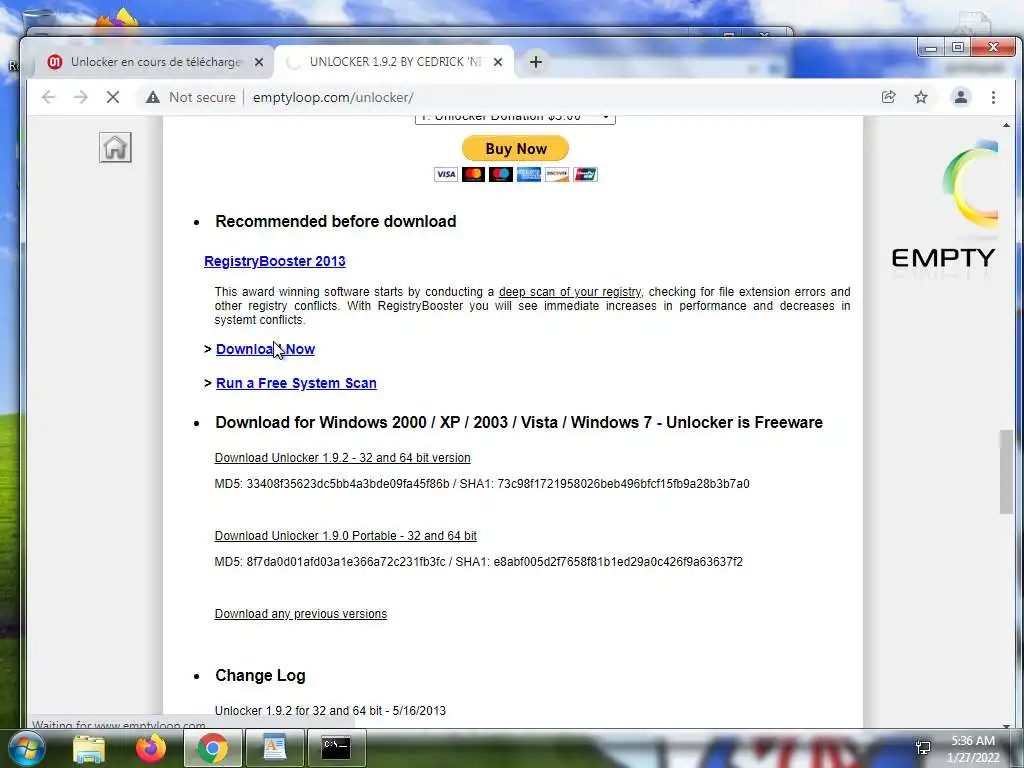Open Windows Explorer from the taskbar

(x=89, y=748)
